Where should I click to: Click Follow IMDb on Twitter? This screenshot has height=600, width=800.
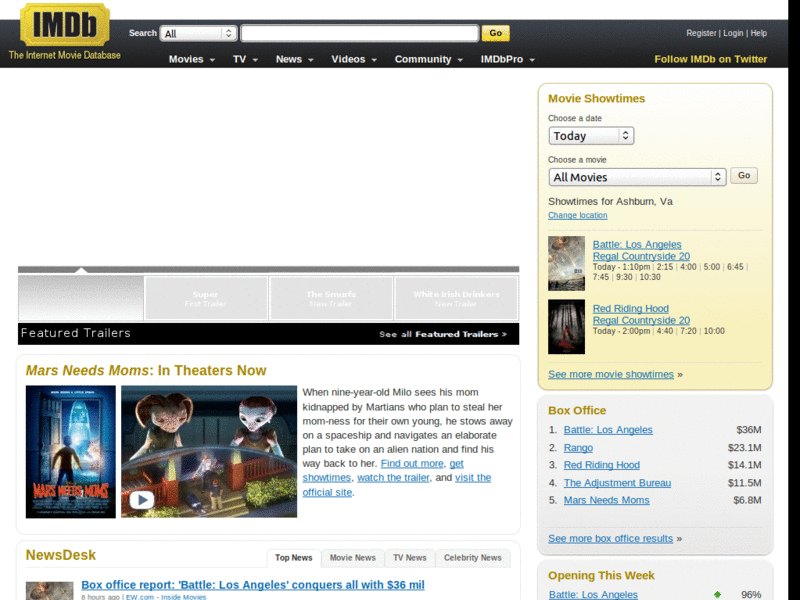(711, 59)
